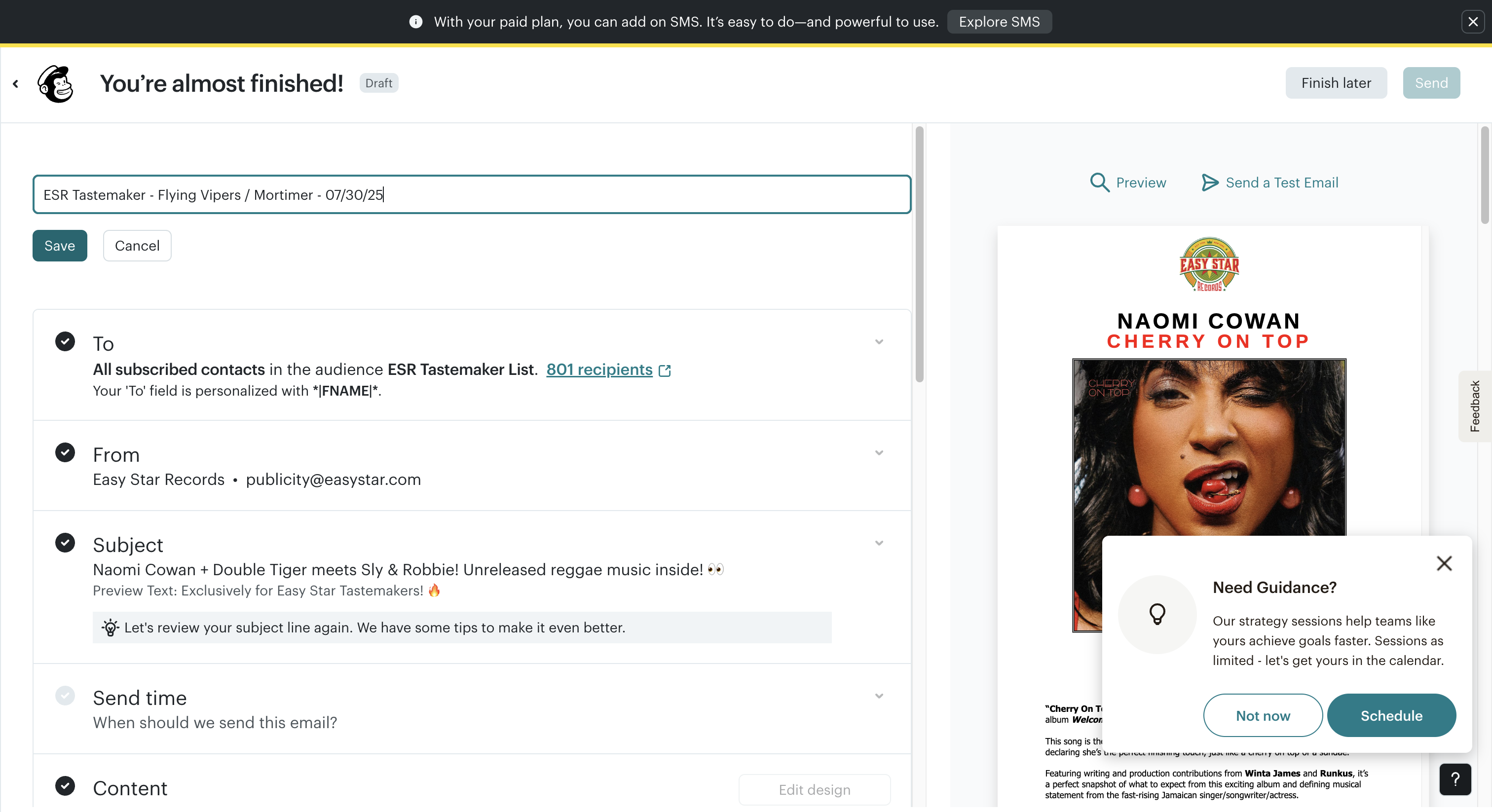The width and height of the screenshot is (1492, 812).
Task: Click the Finish later button
Action: [1336, 83]
